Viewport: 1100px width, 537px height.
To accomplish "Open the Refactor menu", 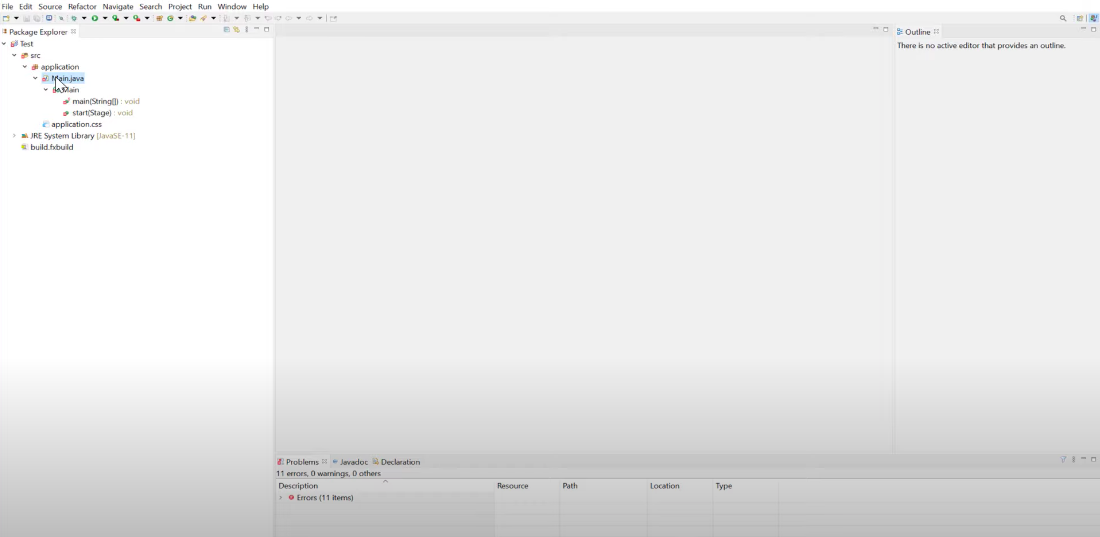I will (x=82, y=6).
